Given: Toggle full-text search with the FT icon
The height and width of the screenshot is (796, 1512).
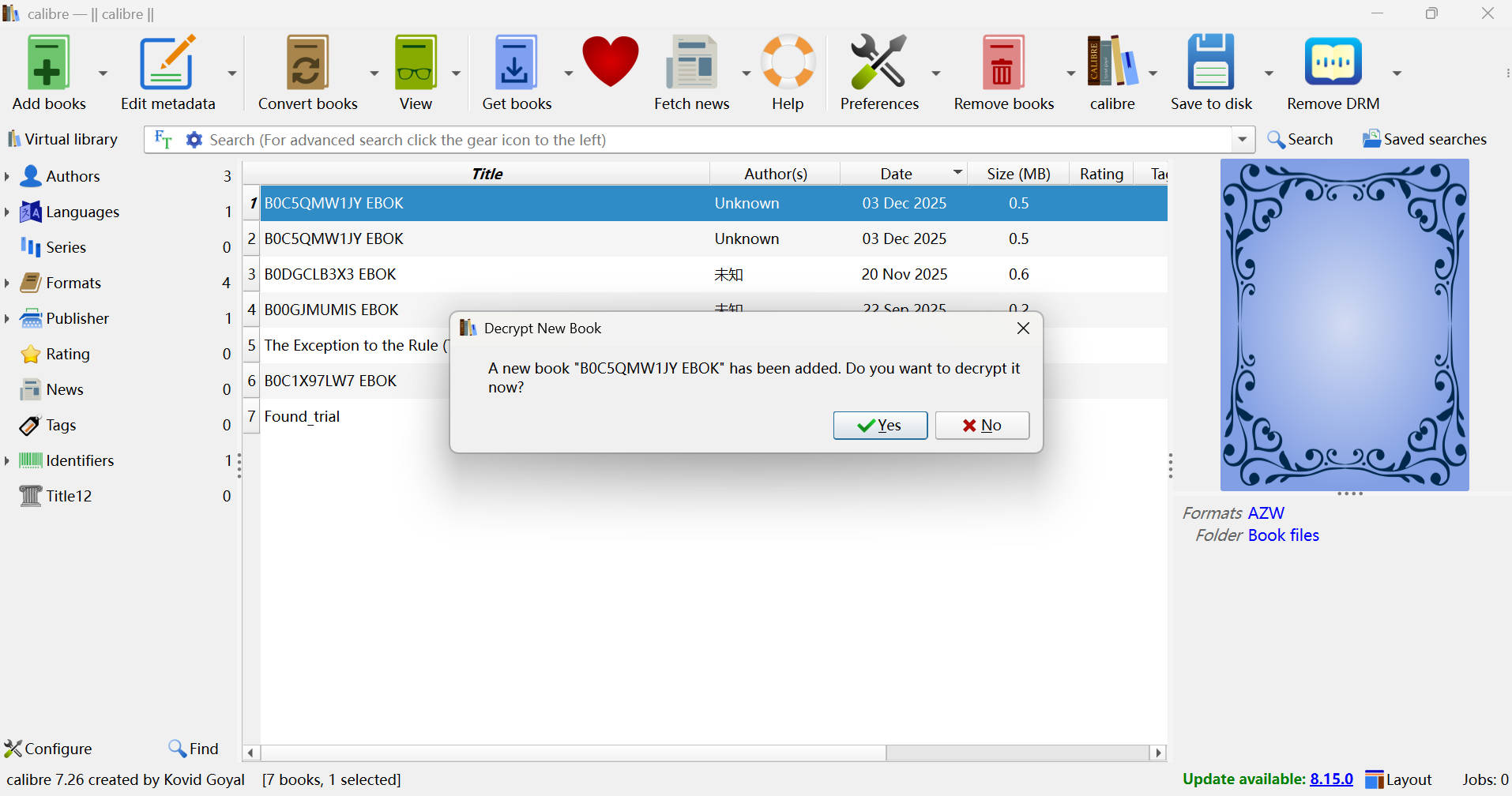Looking at the screenshot, I should (163, 139).
